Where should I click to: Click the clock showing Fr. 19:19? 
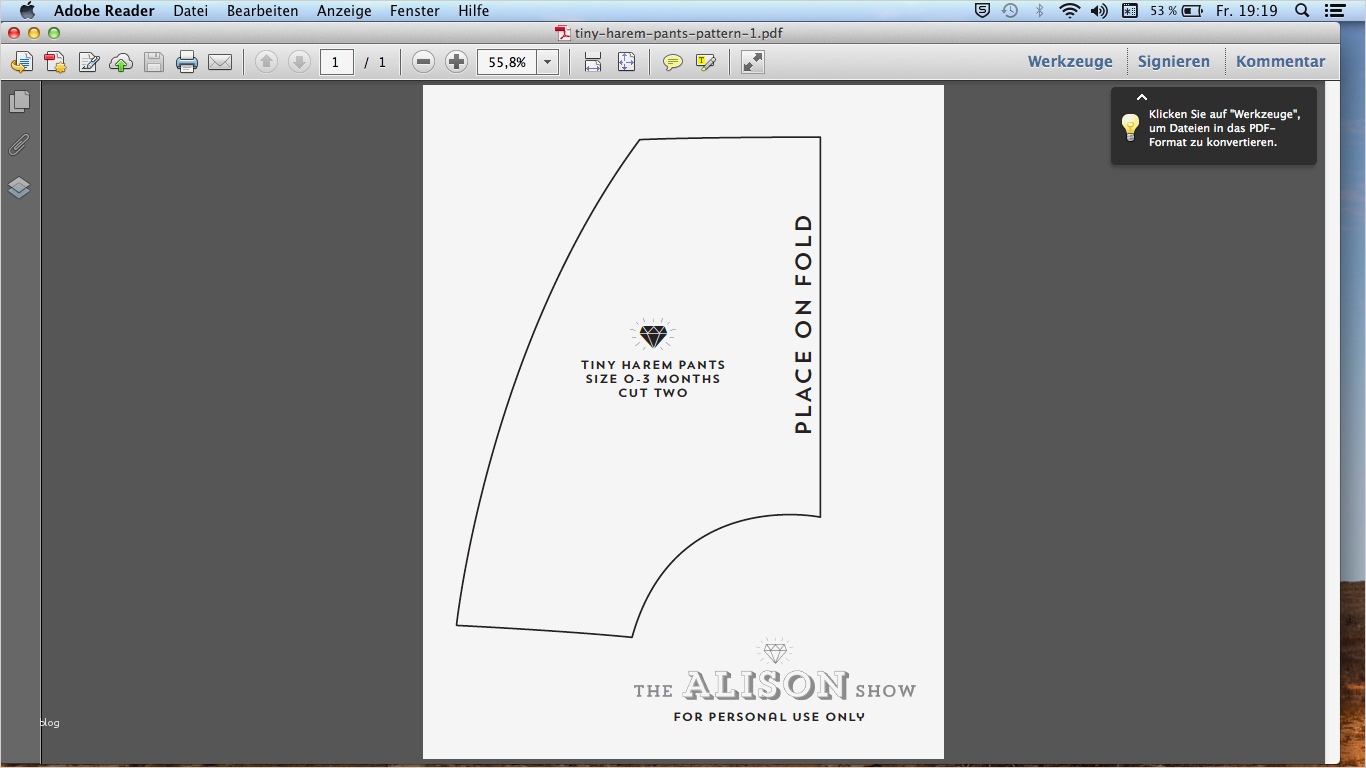pos(1247,11)
